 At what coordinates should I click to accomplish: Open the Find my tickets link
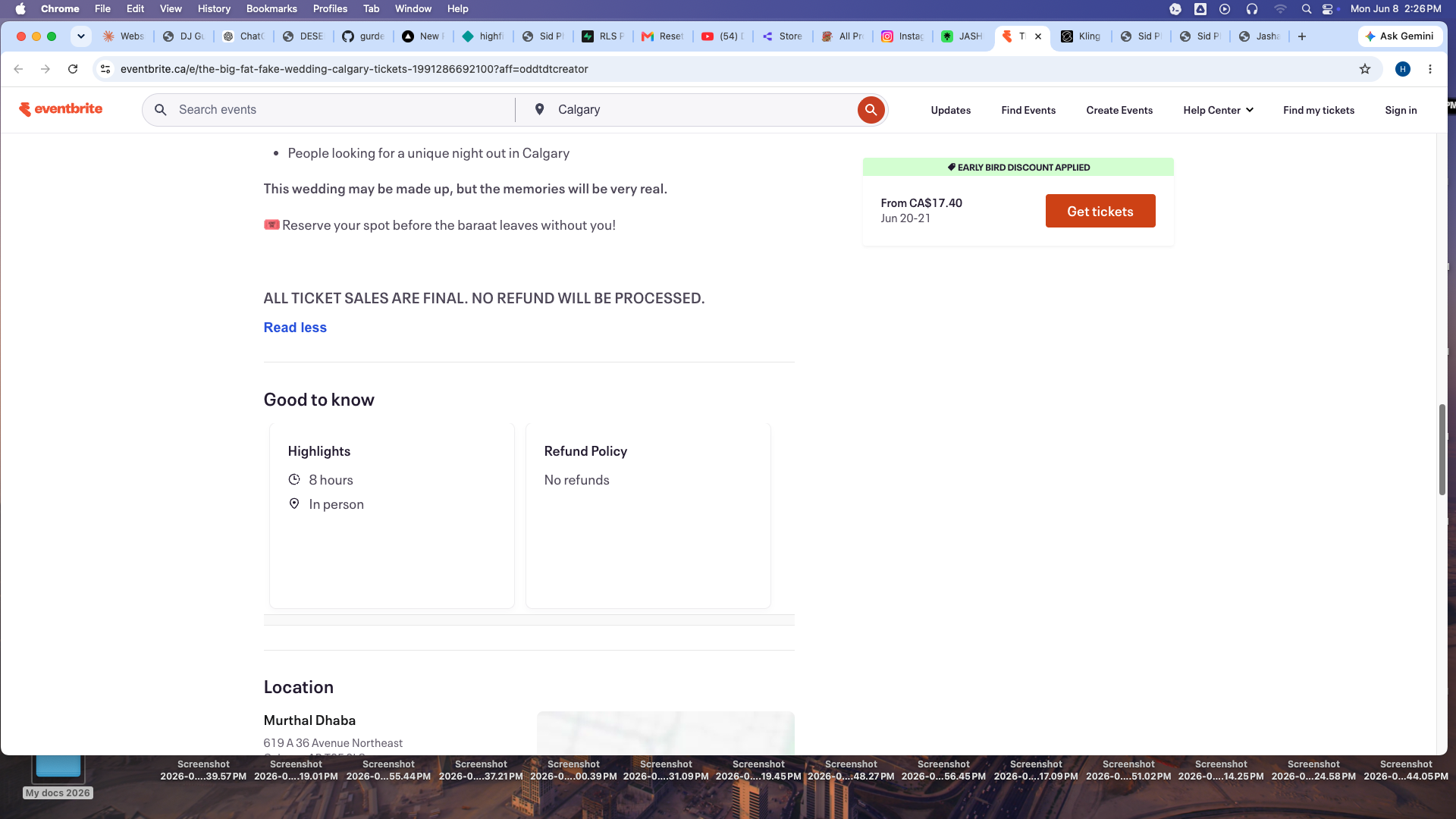click(1319, 110)
